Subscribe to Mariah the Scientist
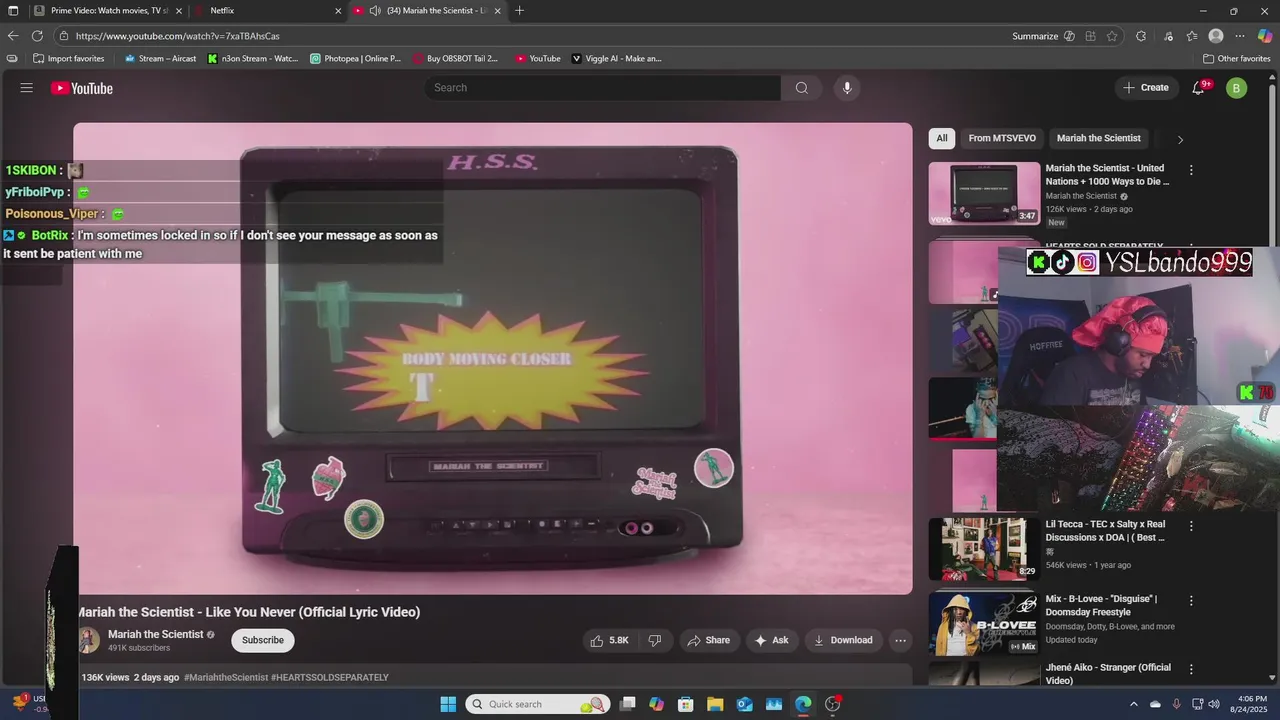The image size is (1280, 720). tap(263, 640)
